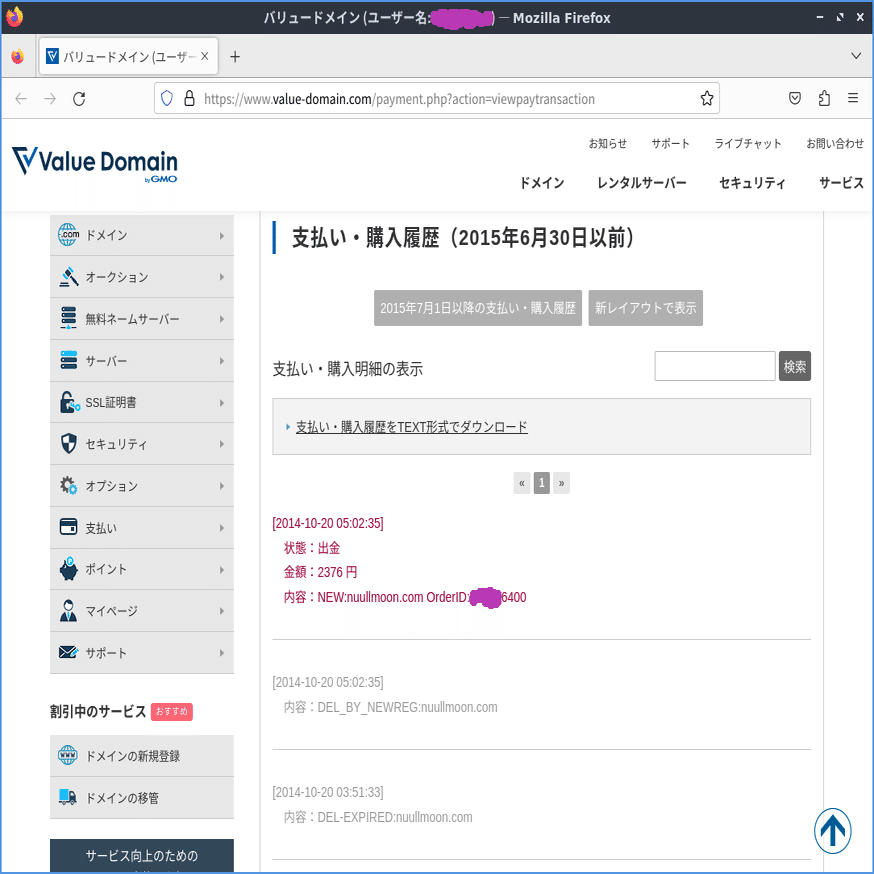Screen dimensions: 874x874
Task: Open the レンタルサーバー top navigation menu
Action: point(642,183)
